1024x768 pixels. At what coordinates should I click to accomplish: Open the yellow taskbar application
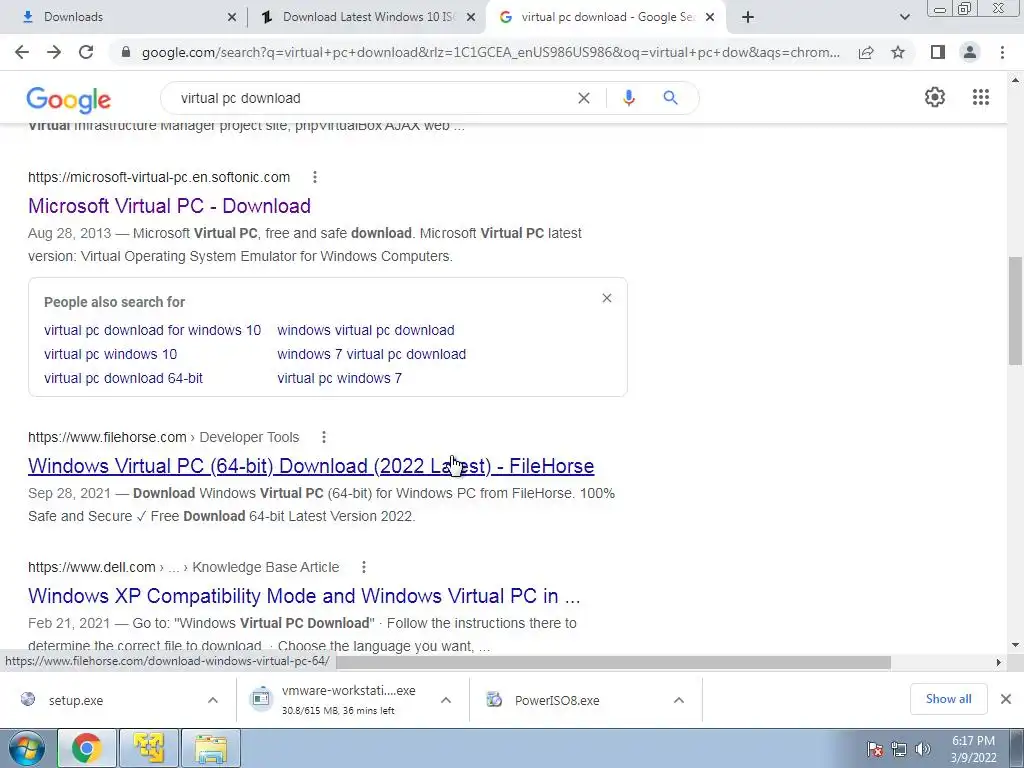[149, 748]
